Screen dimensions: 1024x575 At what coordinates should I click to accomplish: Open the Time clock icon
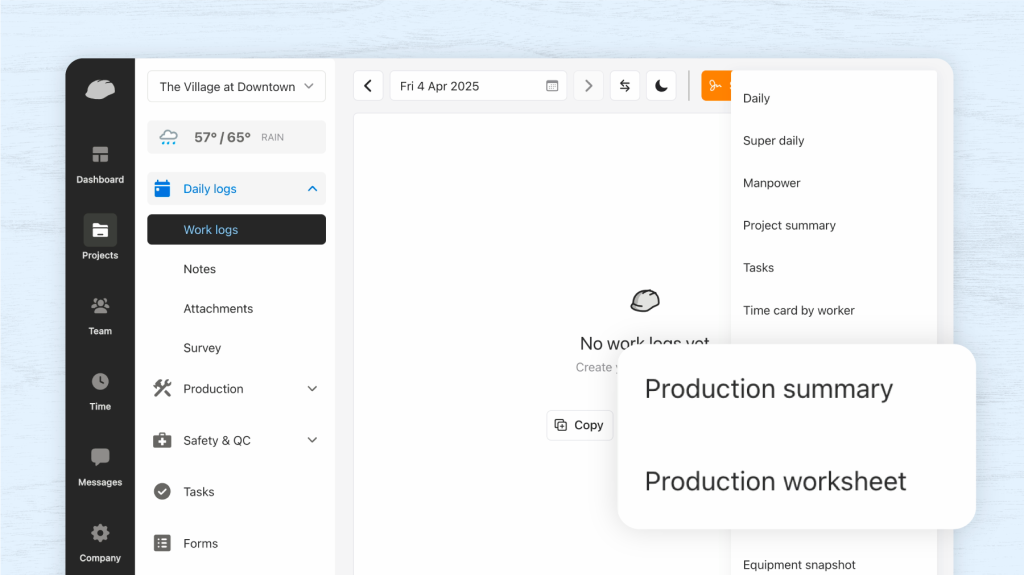point(100,381)
